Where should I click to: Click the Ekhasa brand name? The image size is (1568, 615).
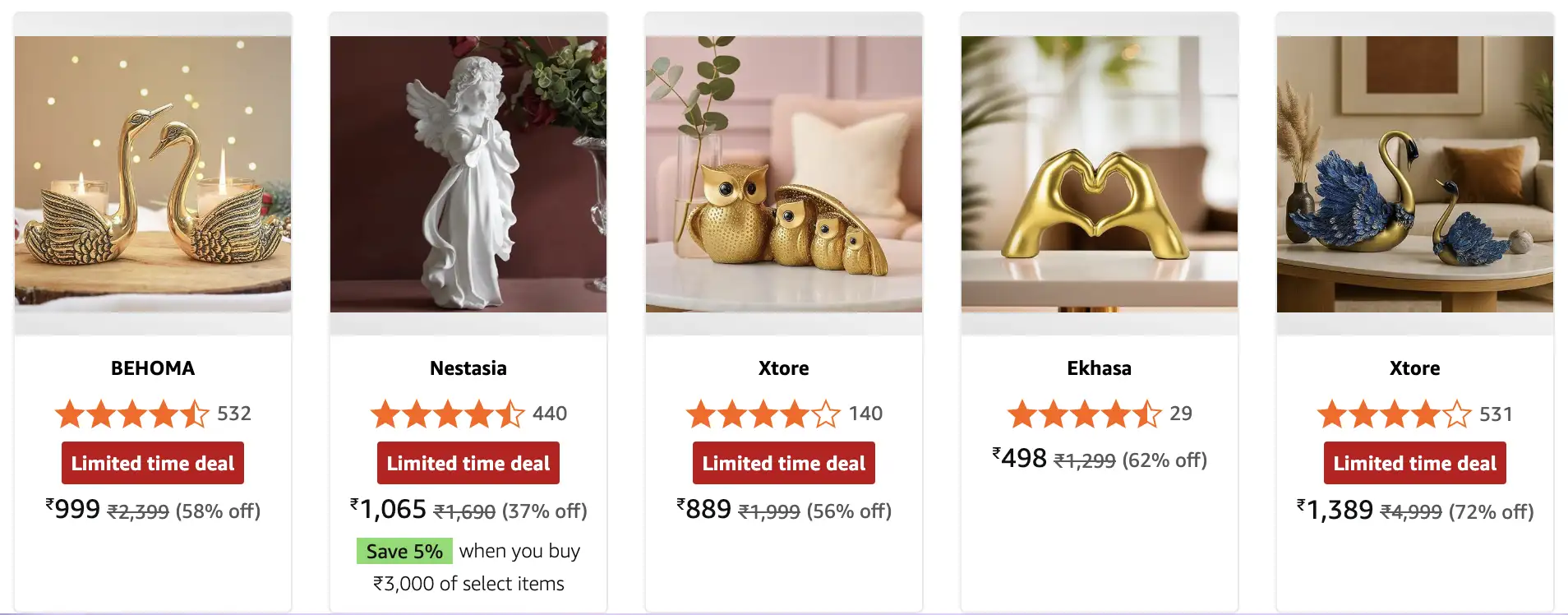coord(1100,368)
